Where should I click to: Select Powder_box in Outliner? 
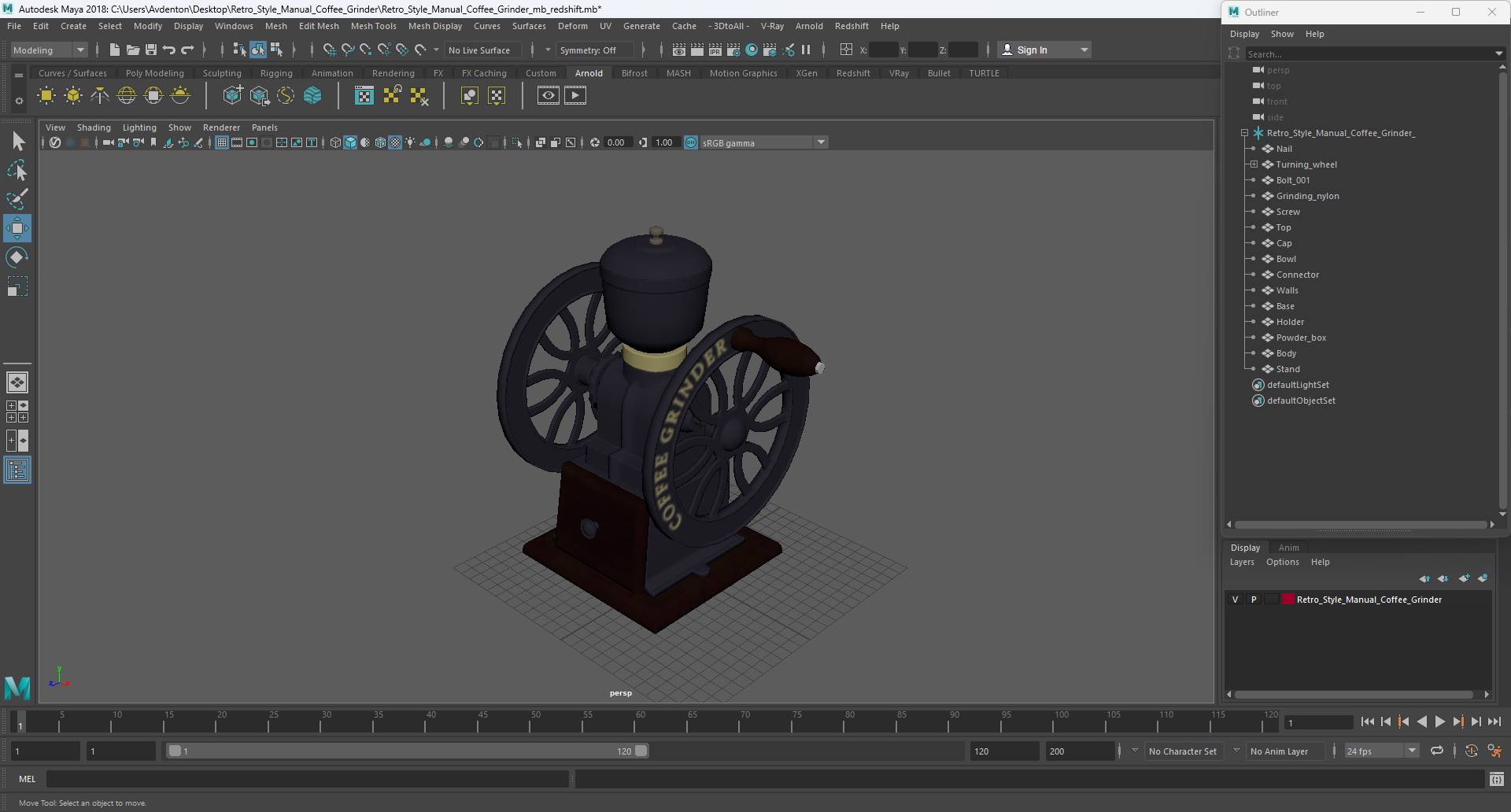[1301, 338]
